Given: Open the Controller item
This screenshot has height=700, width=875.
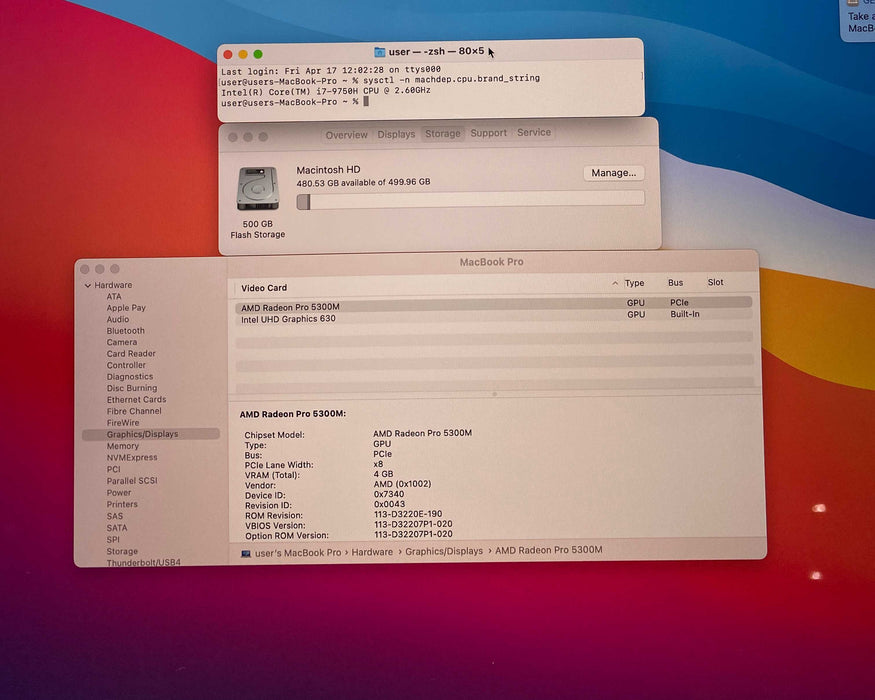Looking at the screenshot, I should coord(126,365).
